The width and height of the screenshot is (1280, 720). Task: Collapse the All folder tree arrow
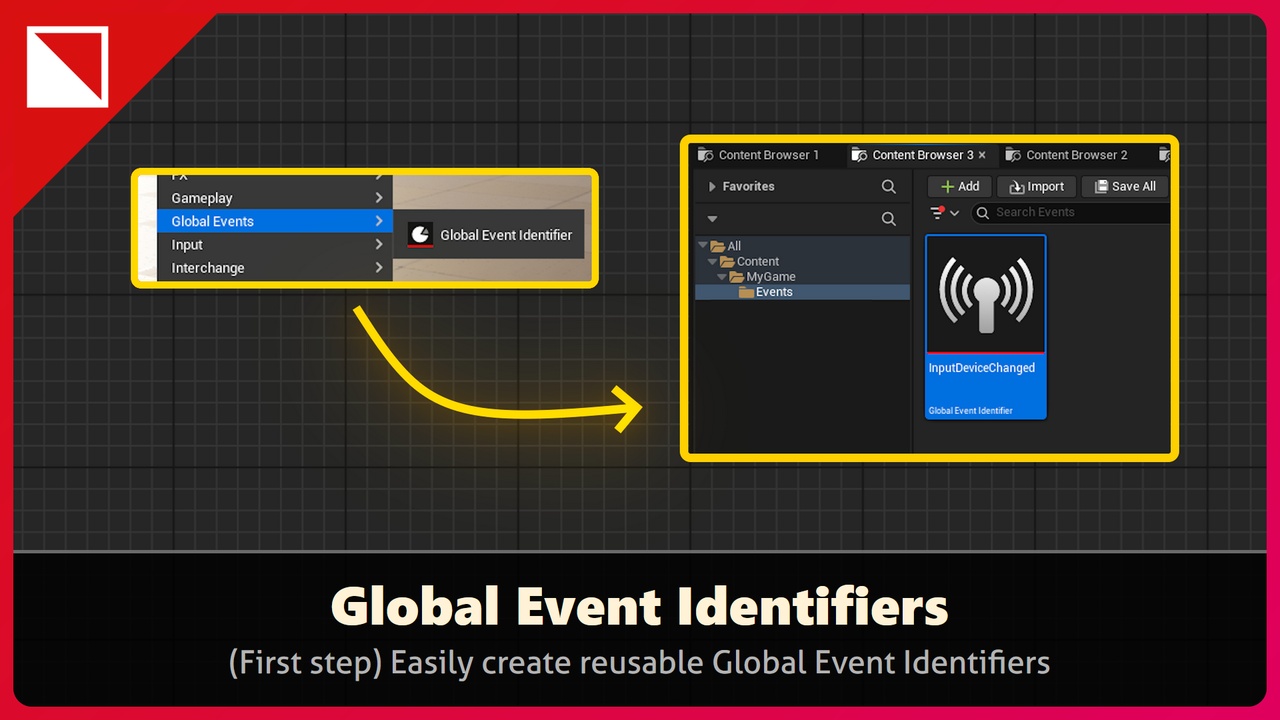pos(703,246)
